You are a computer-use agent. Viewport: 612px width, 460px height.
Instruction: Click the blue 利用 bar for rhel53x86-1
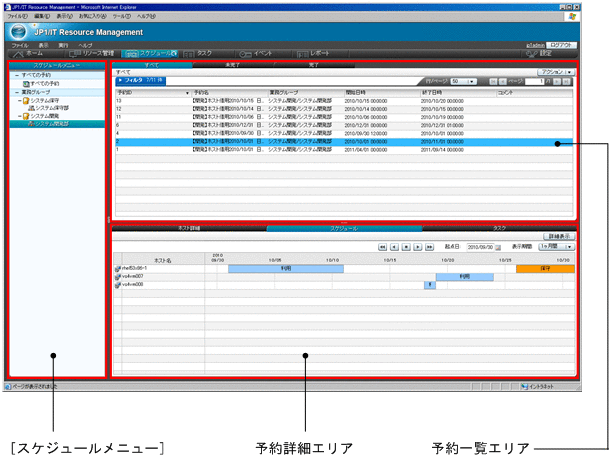click(x=286, y=269)
